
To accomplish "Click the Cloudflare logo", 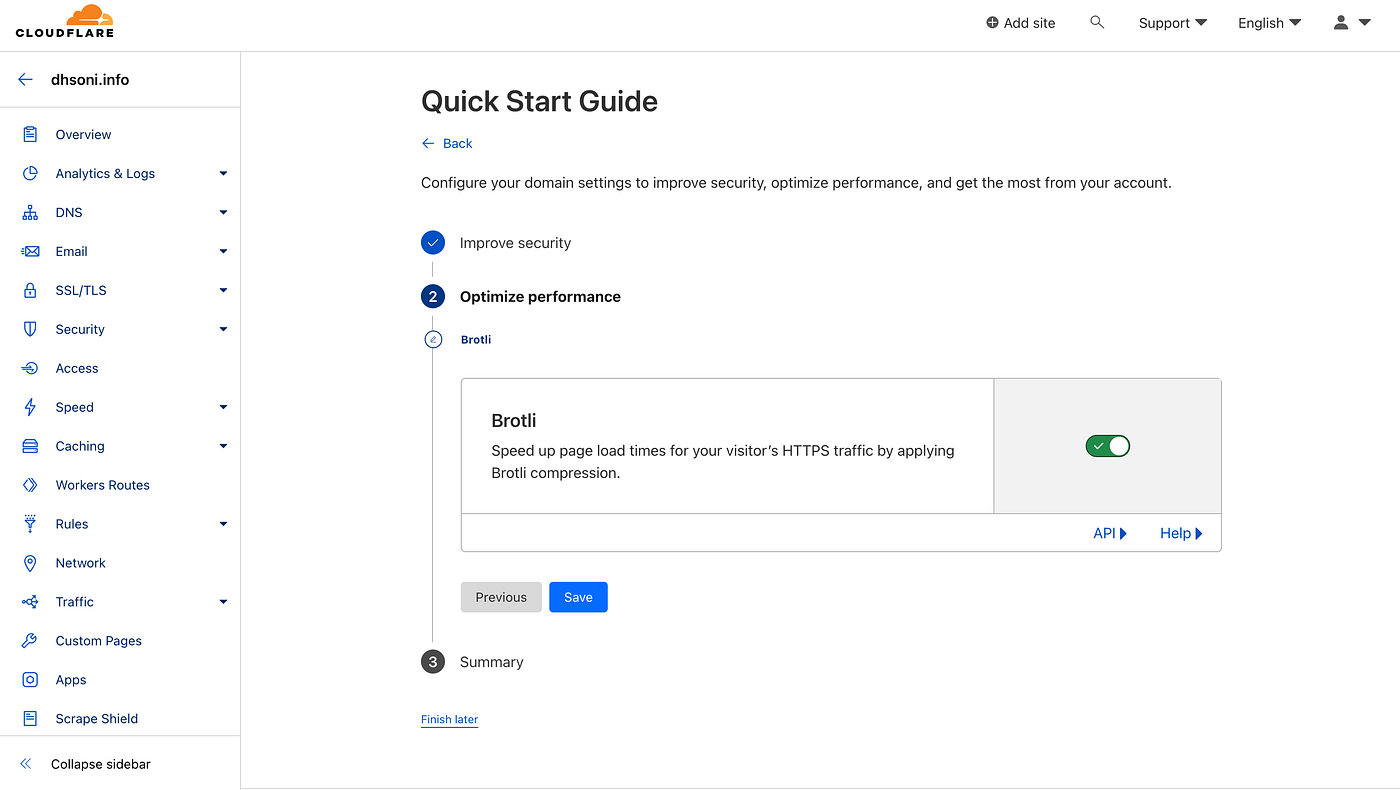I will point(65,21).
